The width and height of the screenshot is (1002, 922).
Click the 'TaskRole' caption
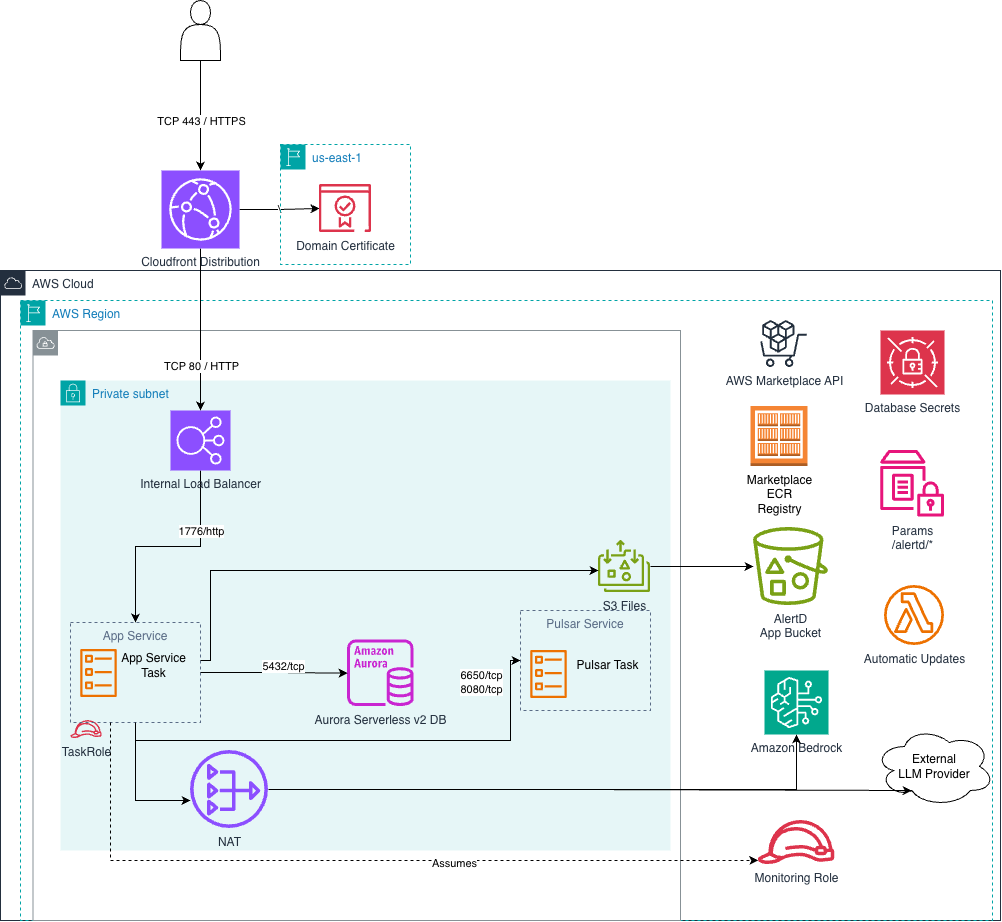pyautogui.click(x=86, y=752)
